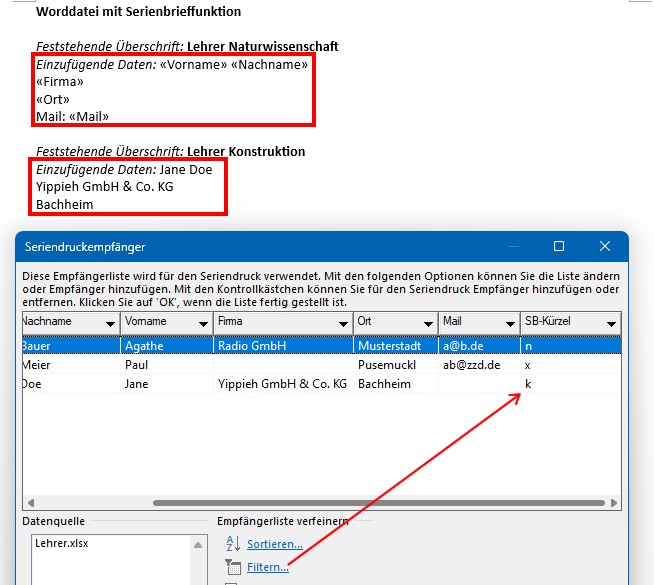Viewport: 654px width, 585px height.
Task: Click the left arrow of the horizontal scrollbar
Action: point(30,502)
